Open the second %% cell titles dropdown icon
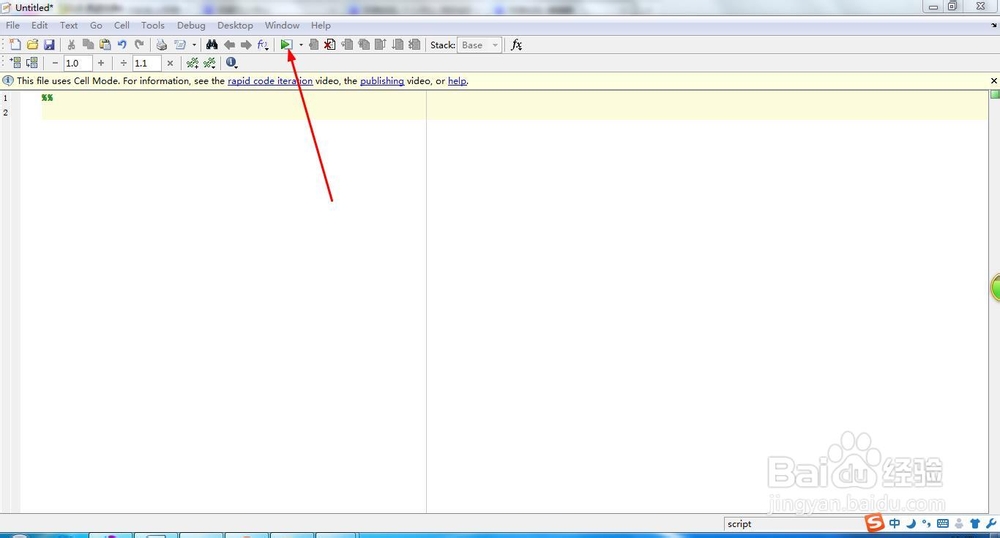 point(209,62)
